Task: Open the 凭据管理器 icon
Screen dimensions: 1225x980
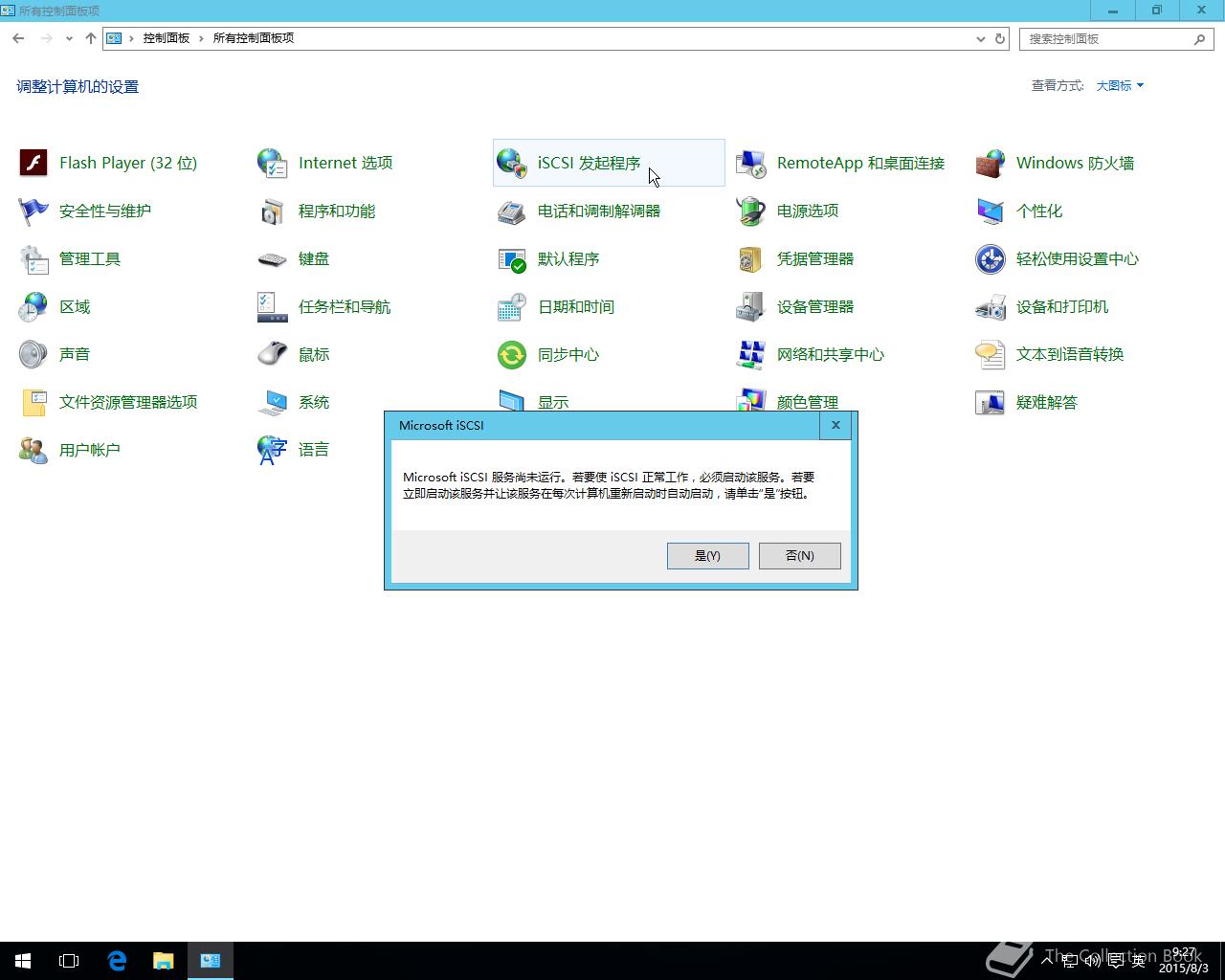Action: [751, 258]
